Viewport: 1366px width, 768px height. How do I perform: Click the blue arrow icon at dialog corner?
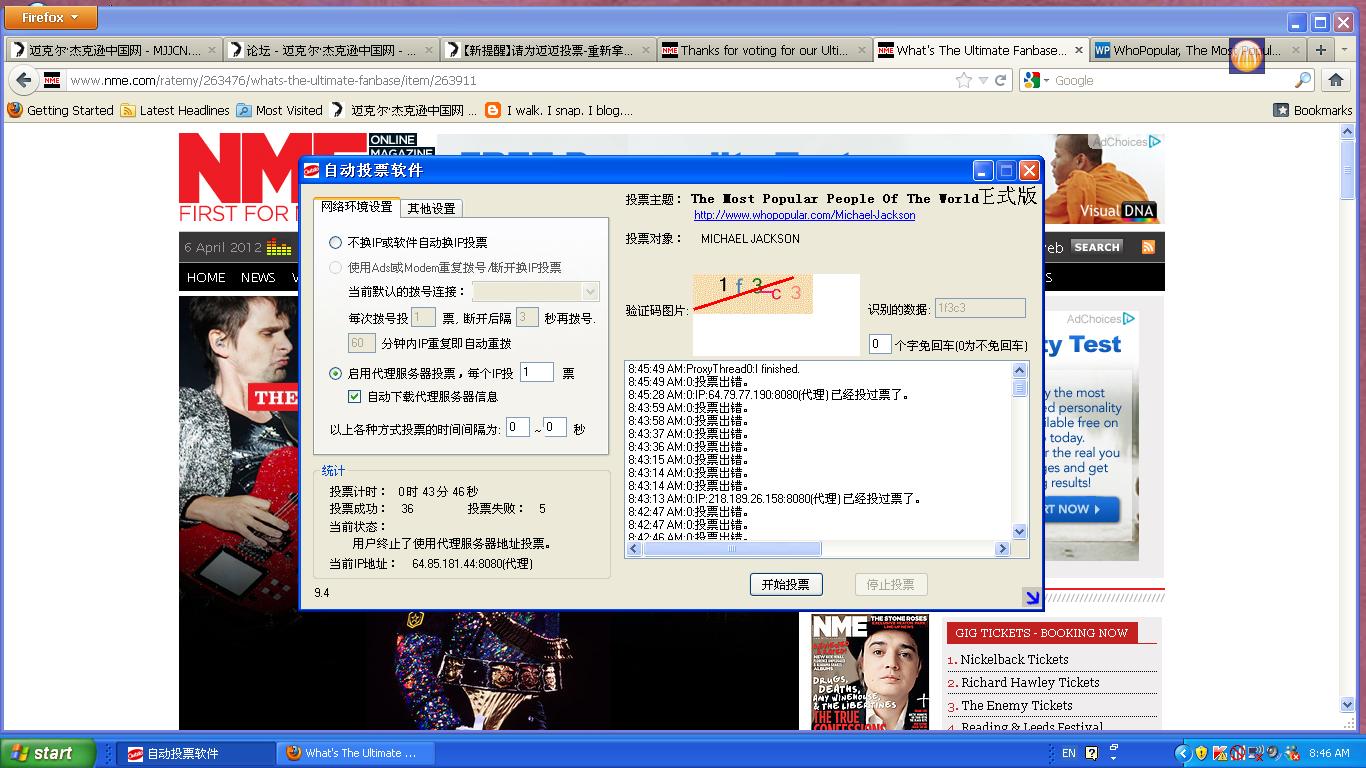(1032, 597)
